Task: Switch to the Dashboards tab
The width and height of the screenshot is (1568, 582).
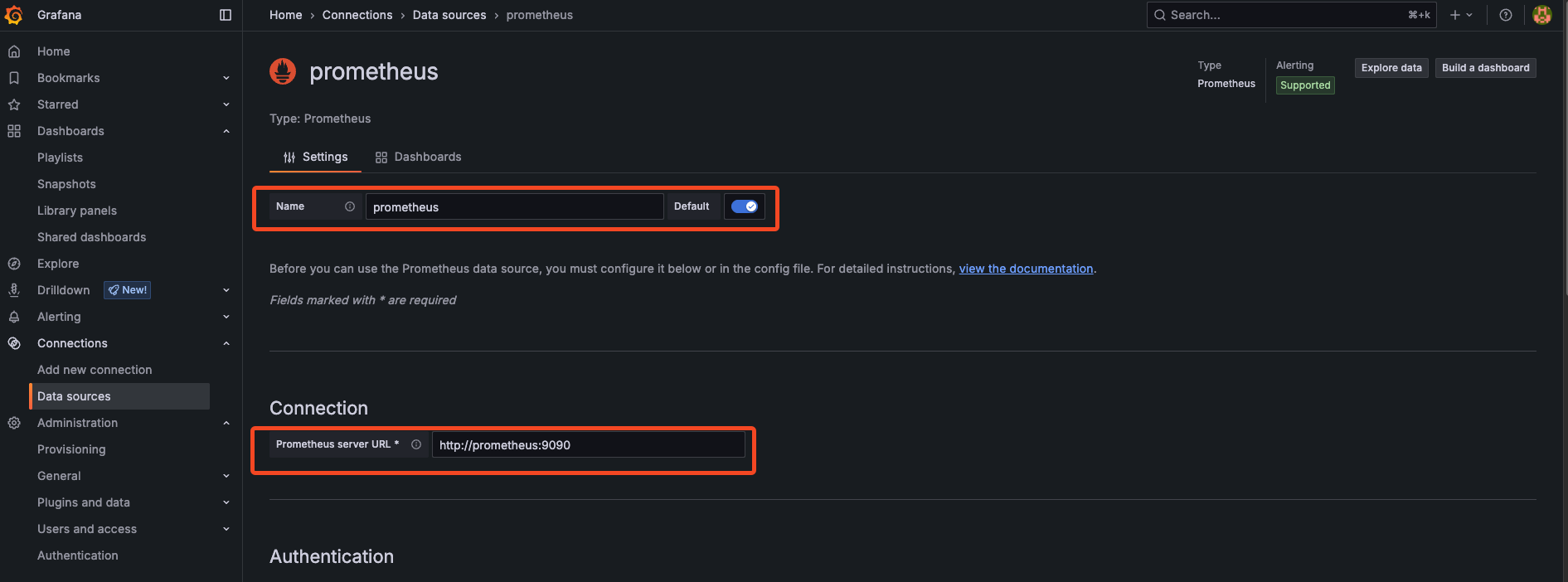Action: coord(418,157)
